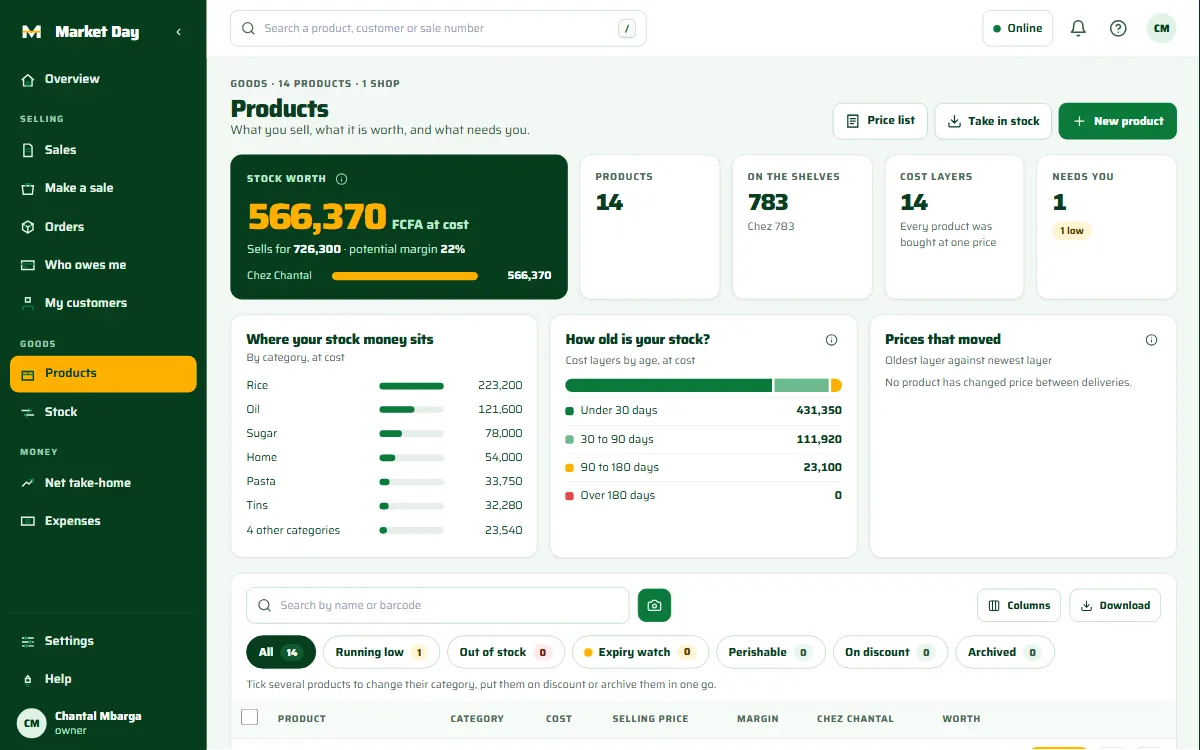Sort by the Cost column header
This screenshot has width=1200, height=750.
point(559,718)
